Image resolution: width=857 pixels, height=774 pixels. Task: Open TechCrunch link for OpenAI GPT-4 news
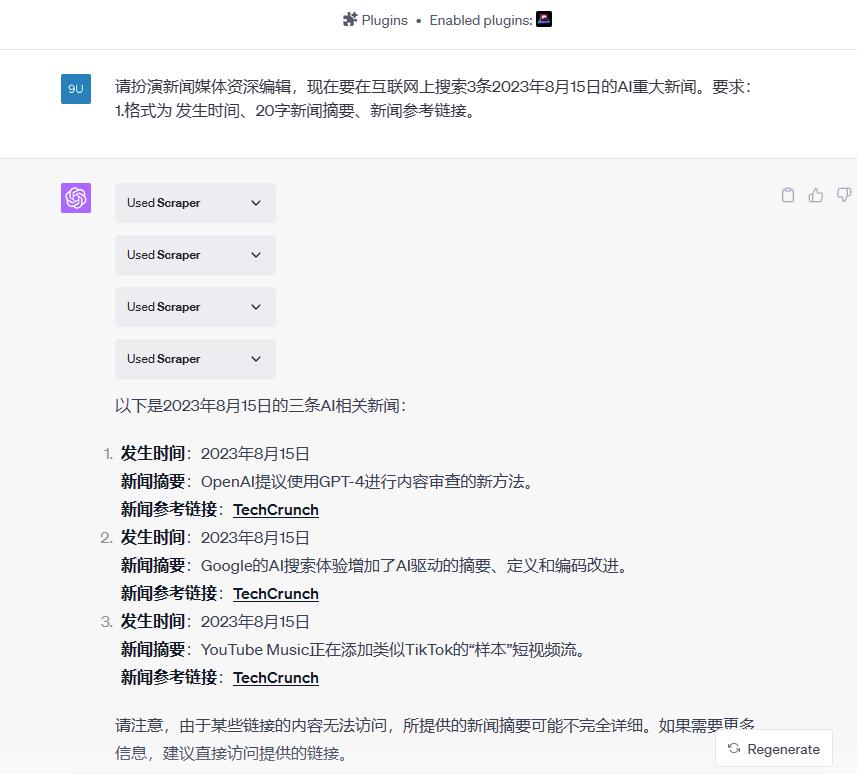[x=276, y=509]
